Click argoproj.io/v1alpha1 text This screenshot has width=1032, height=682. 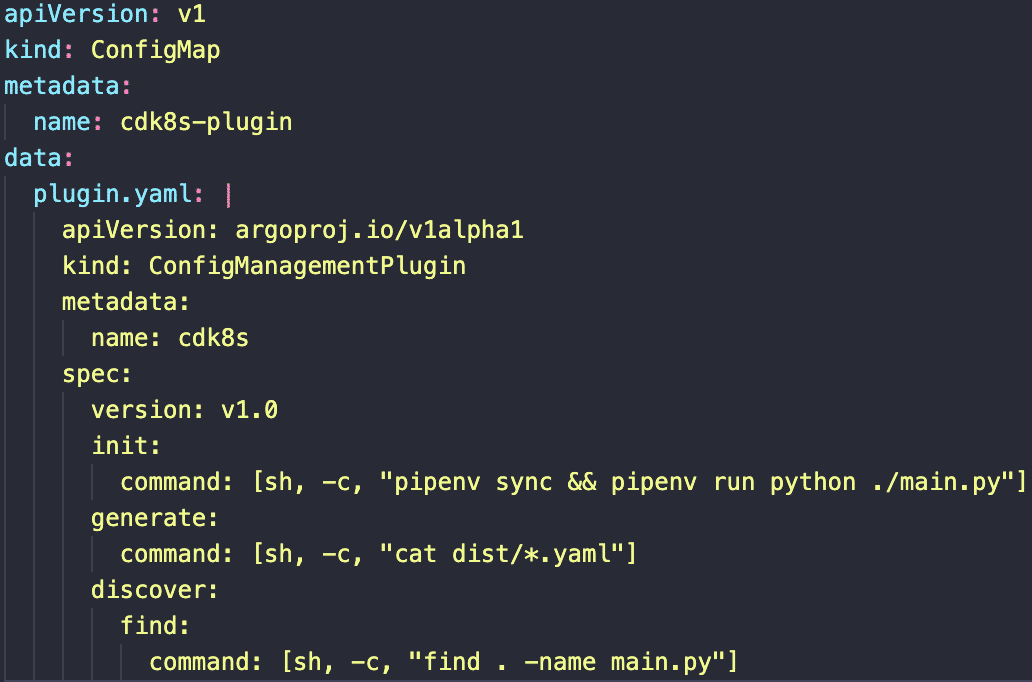379,230
